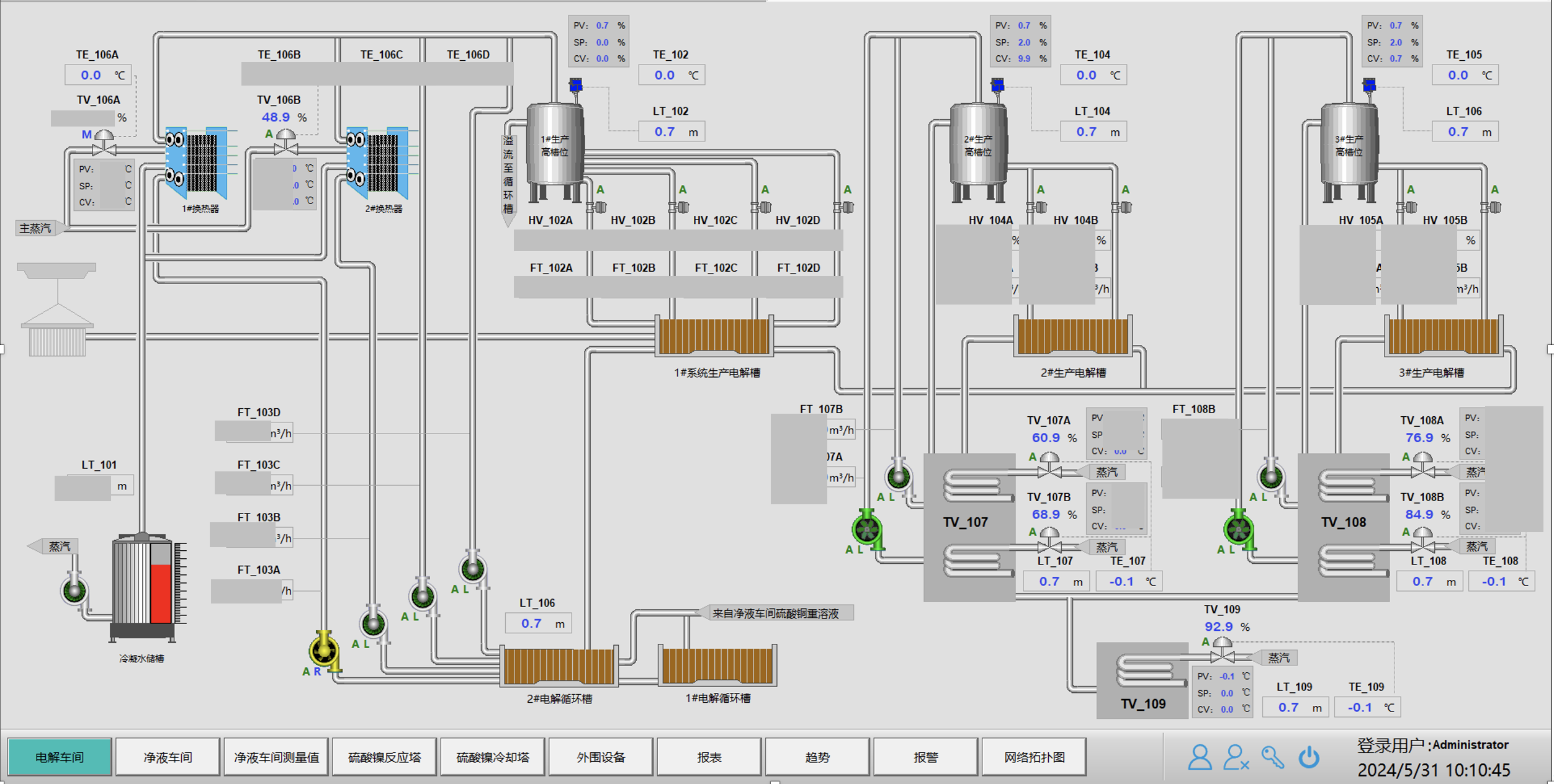This screenshot has height=784, width=1554.
Task: Open the 报警 alarm page
Action: [925, 757]
